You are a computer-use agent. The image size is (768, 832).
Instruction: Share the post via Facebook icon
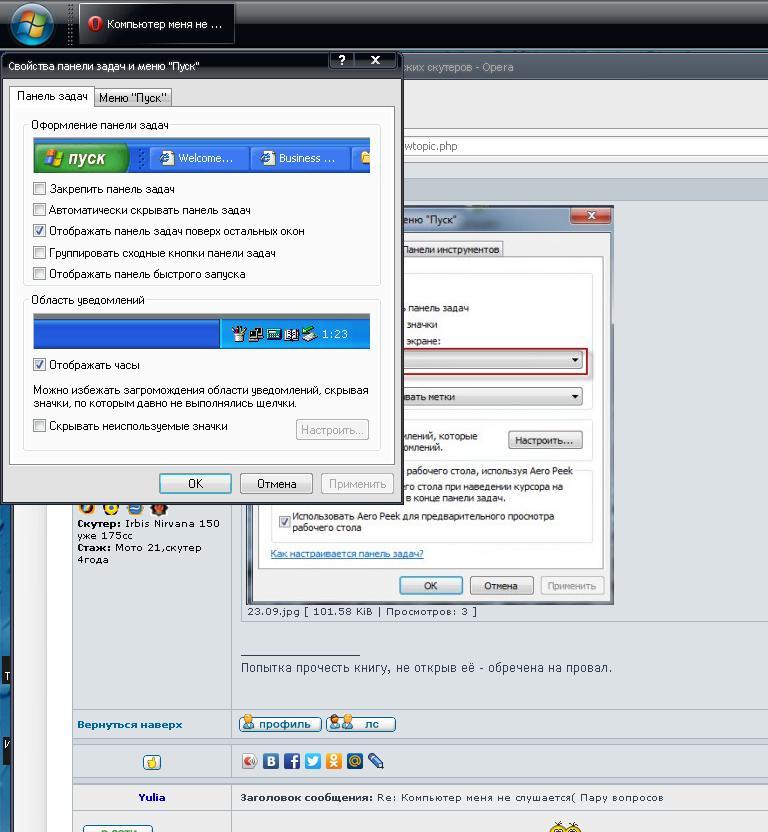click(x=292, y=761)
